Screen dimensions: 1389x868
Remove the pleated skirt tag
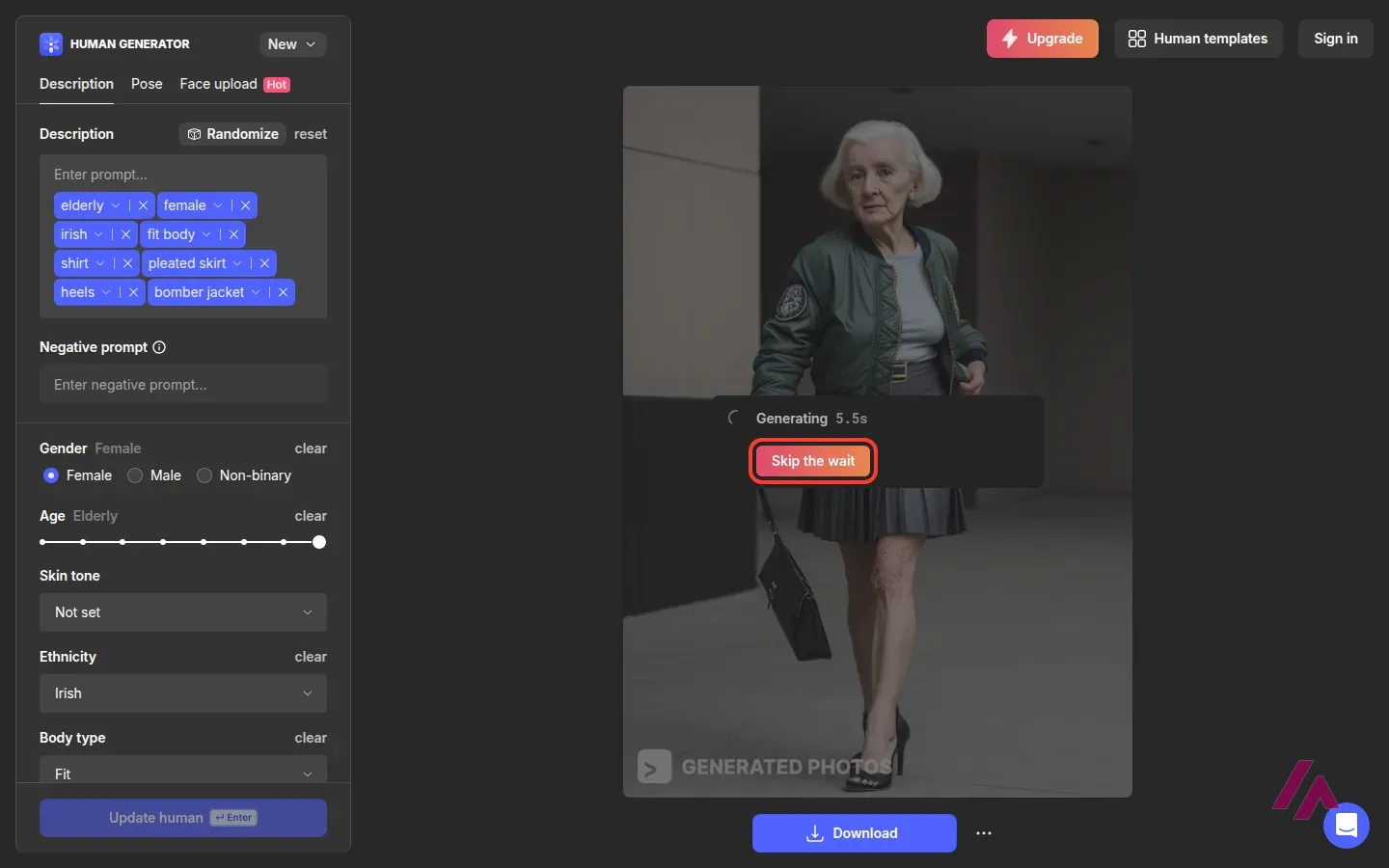pyautogui.click(x=264, y=263)
